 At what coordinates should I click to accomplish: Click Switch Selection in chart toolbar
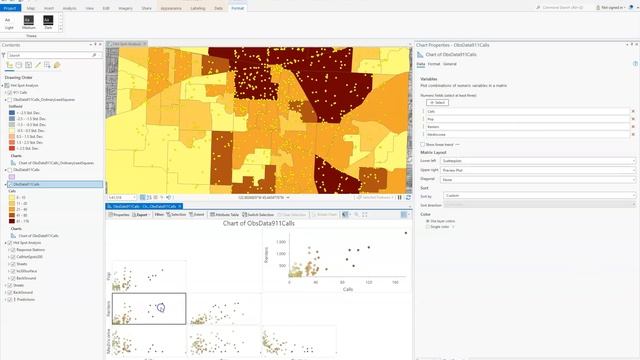pos(258,215)
